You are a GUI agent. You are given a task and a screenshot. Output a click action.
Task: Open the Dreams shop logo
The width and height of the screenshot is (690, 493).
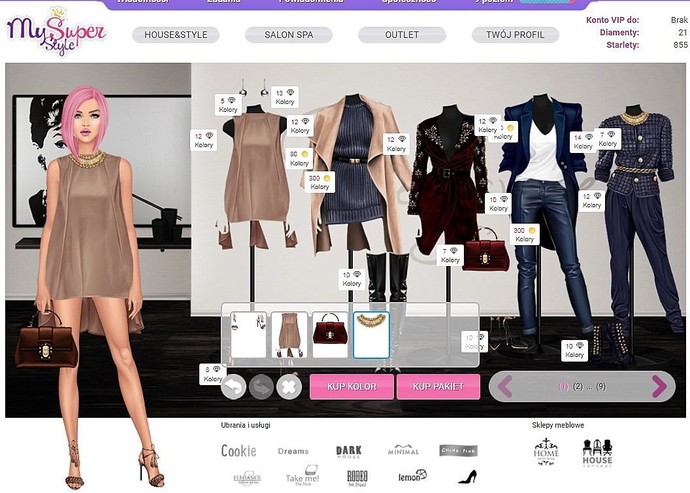[x=293, y=451]
